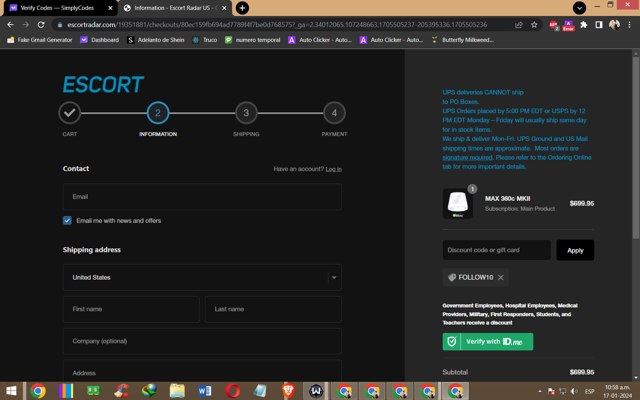Open numero temporal bookmark
Image resolution: width=640 pixels, height=400 pixels.
253,40
